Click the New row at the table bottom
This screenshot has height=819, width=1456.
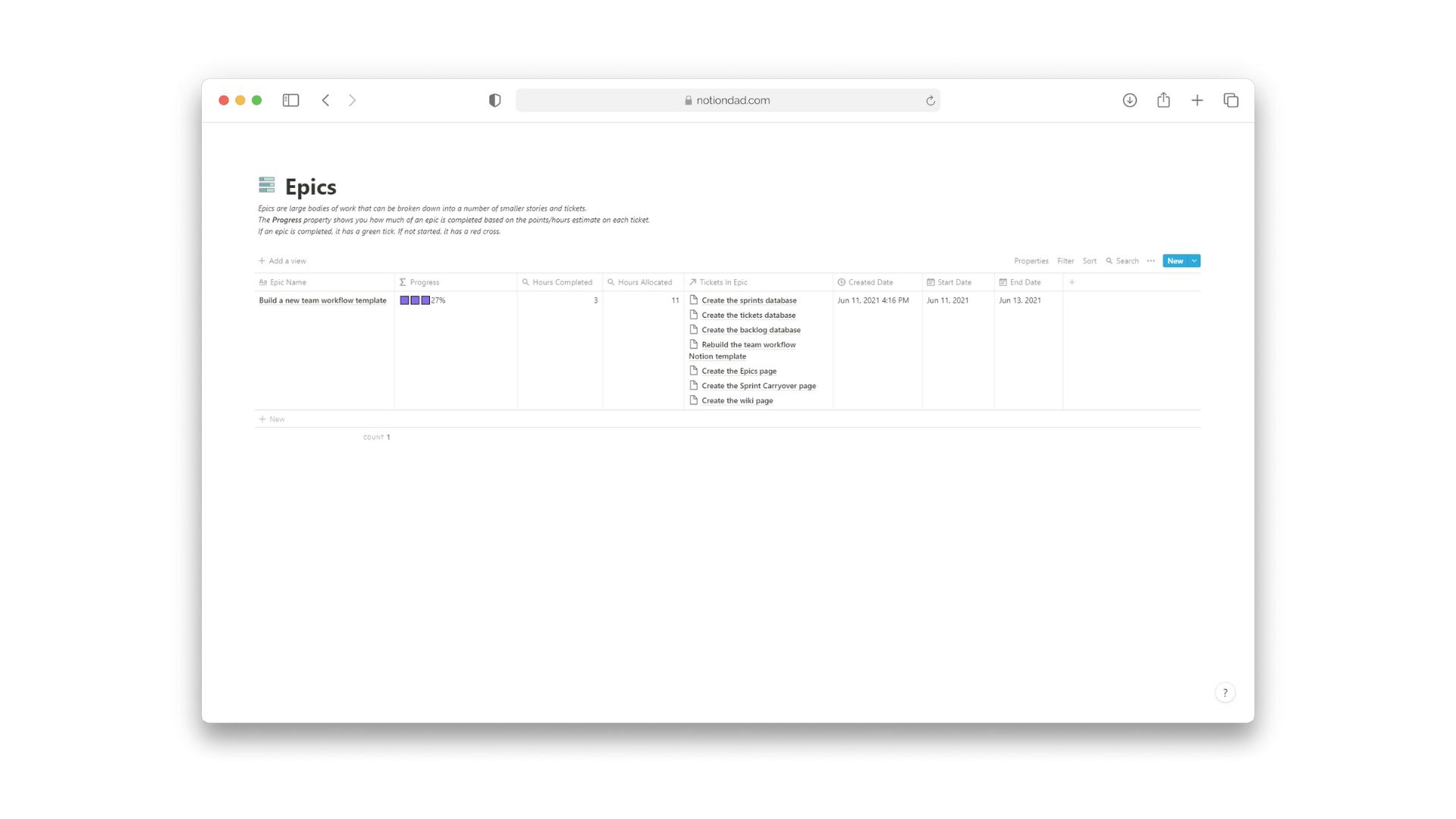[x=272, y=419]
